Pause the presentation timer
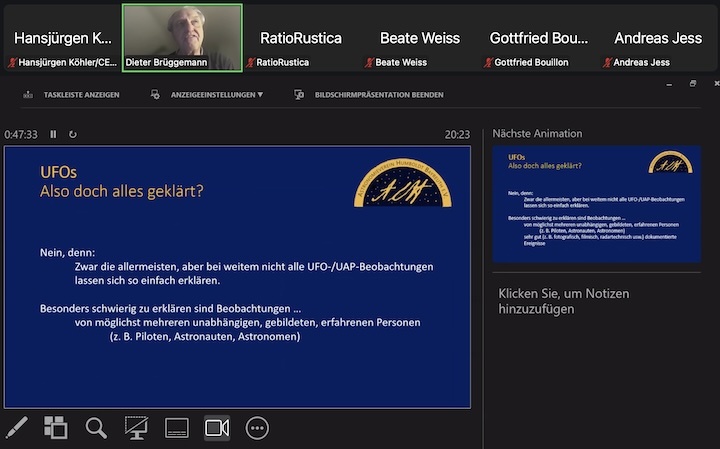The width and height of the screenshot is (720, 449). (53, 134)
